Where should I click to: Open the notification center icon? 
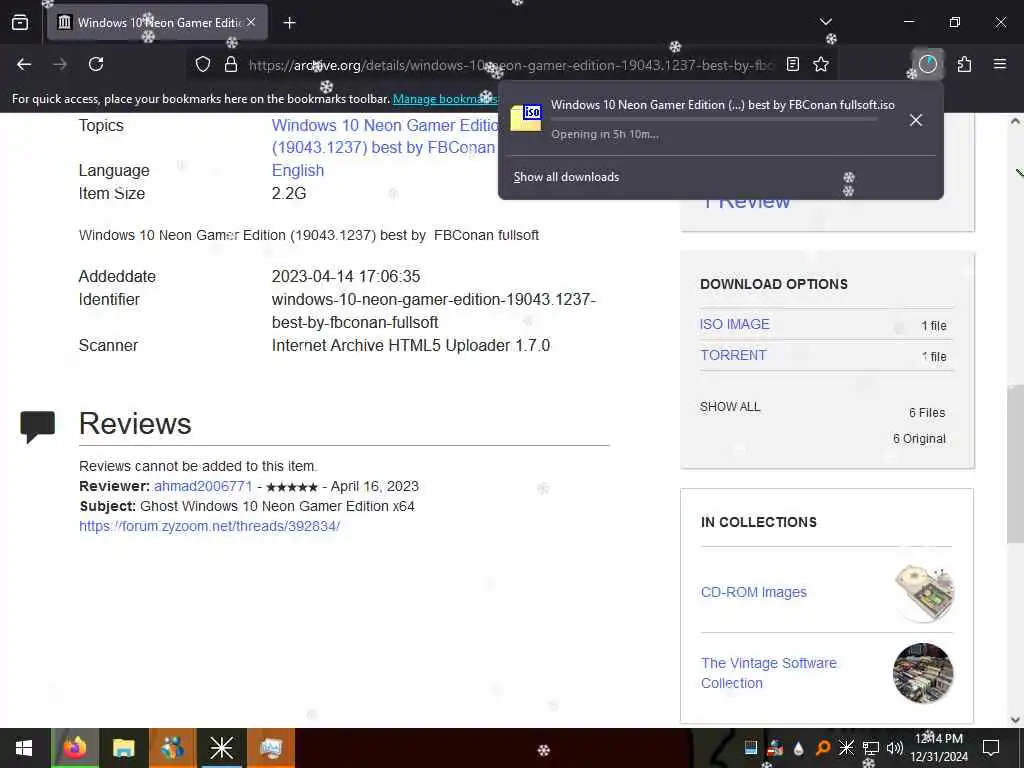[991, 748]
